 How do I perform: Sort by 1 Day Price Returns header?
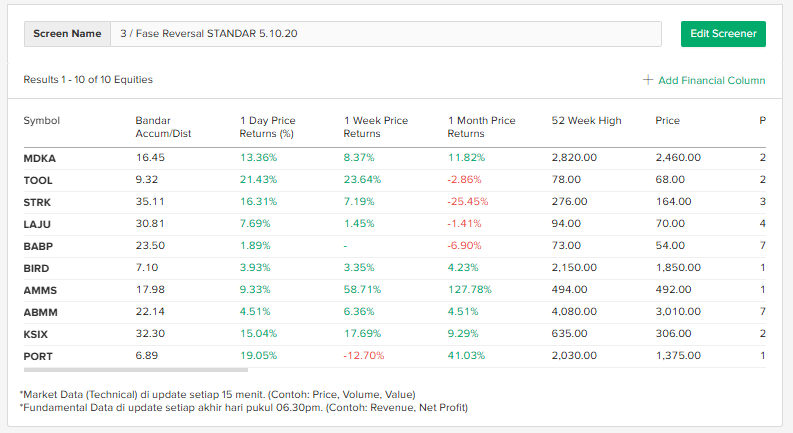[x=268, y=127]
